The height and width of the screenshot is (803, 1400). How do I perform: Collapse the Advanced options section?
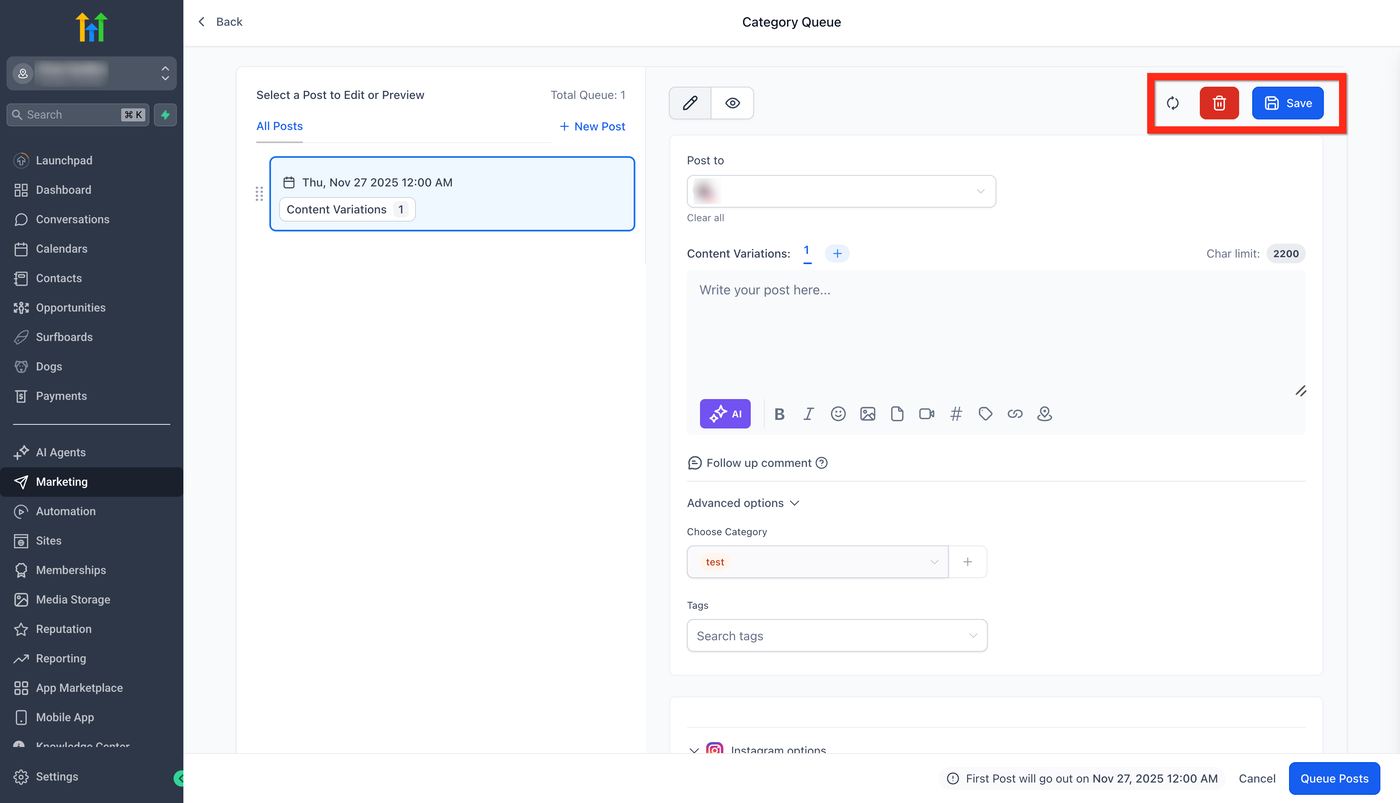tap(743, 503)
